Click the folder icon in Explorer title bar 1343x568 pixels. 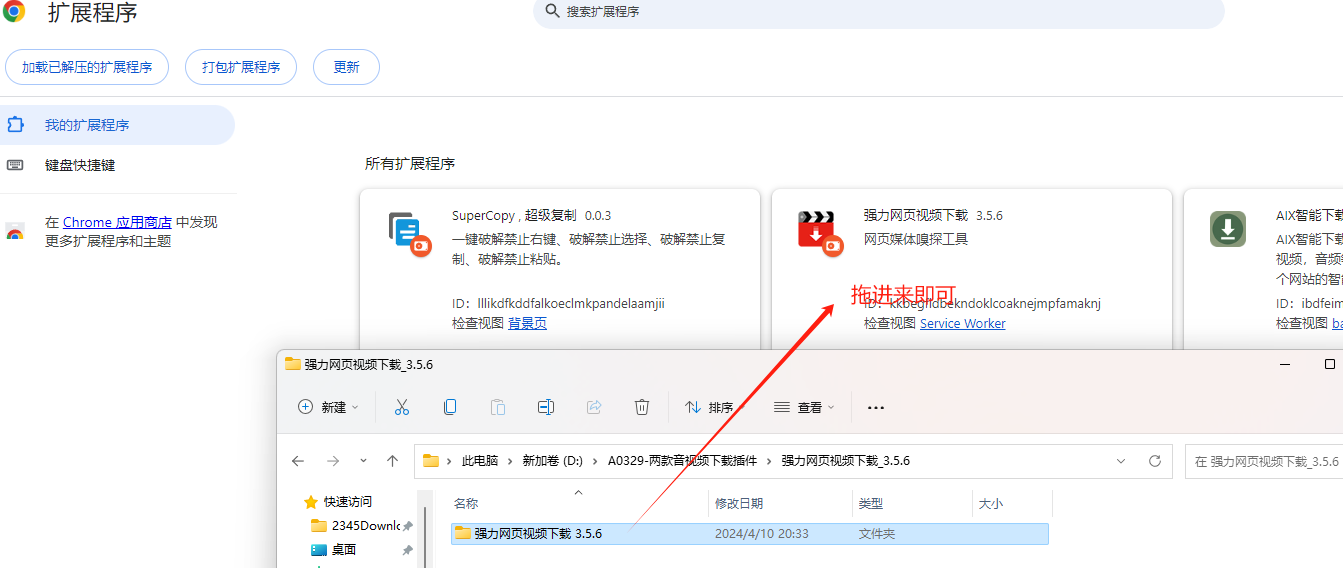(293, 364)
